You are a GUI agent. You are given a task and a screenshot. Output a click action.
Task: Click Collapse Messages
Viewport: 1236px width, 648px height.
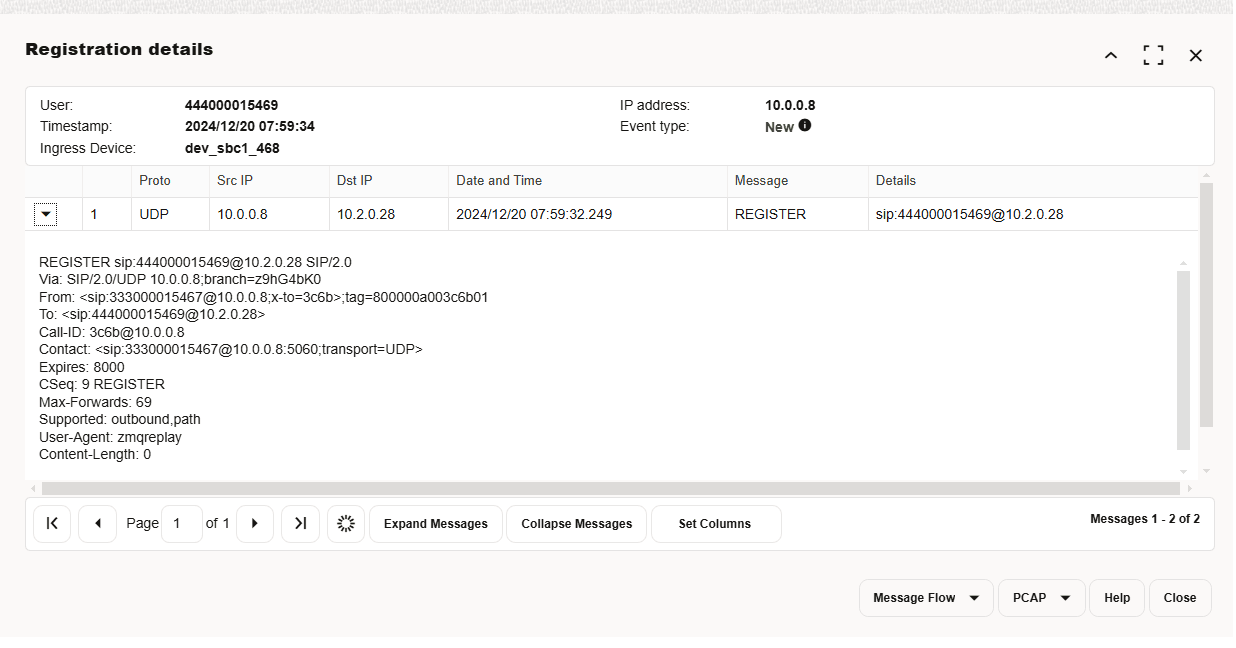pos(576,523)
